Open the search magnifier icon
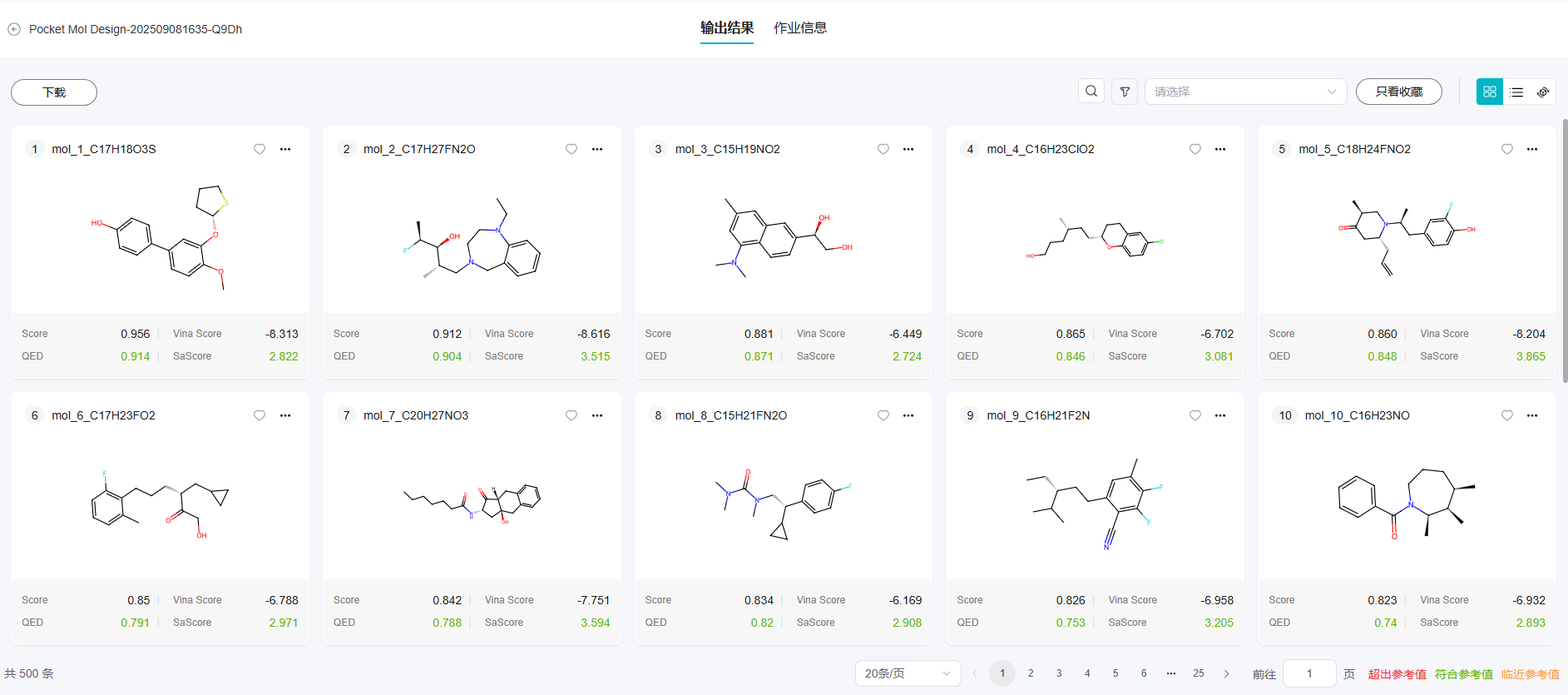 click(1091, 92)
